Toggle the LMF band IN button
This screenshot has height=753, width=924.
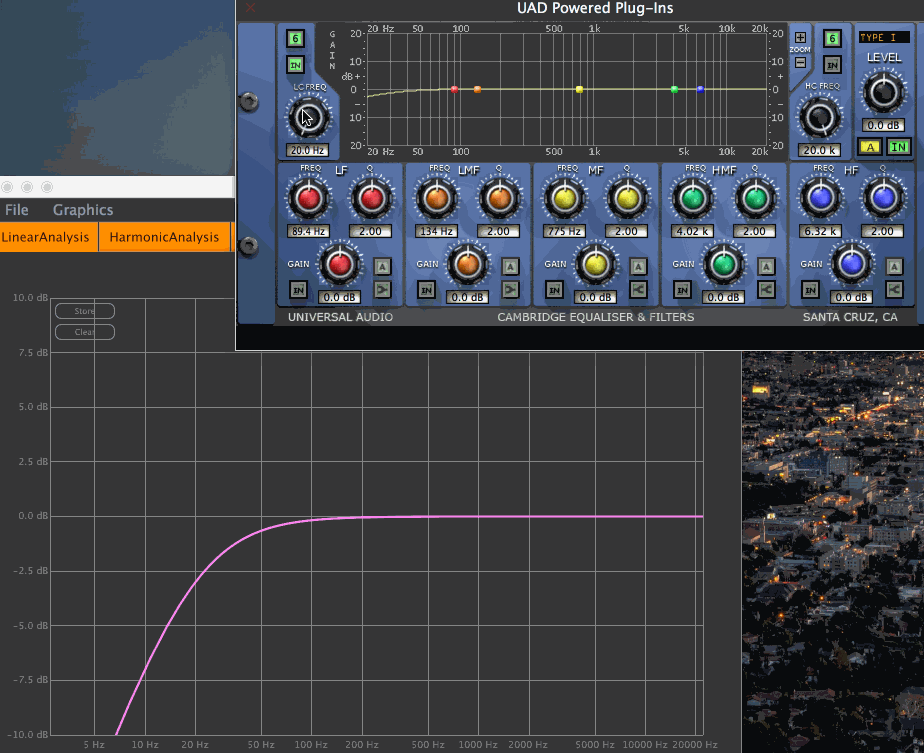tap(427, 290)
